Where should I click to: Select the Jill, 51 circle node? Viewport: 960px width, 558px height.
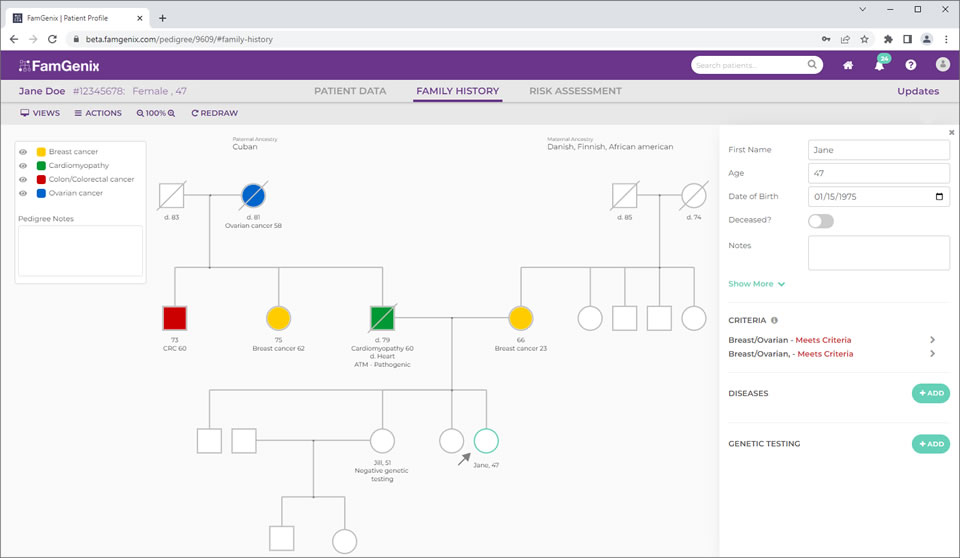click(383, 441)
